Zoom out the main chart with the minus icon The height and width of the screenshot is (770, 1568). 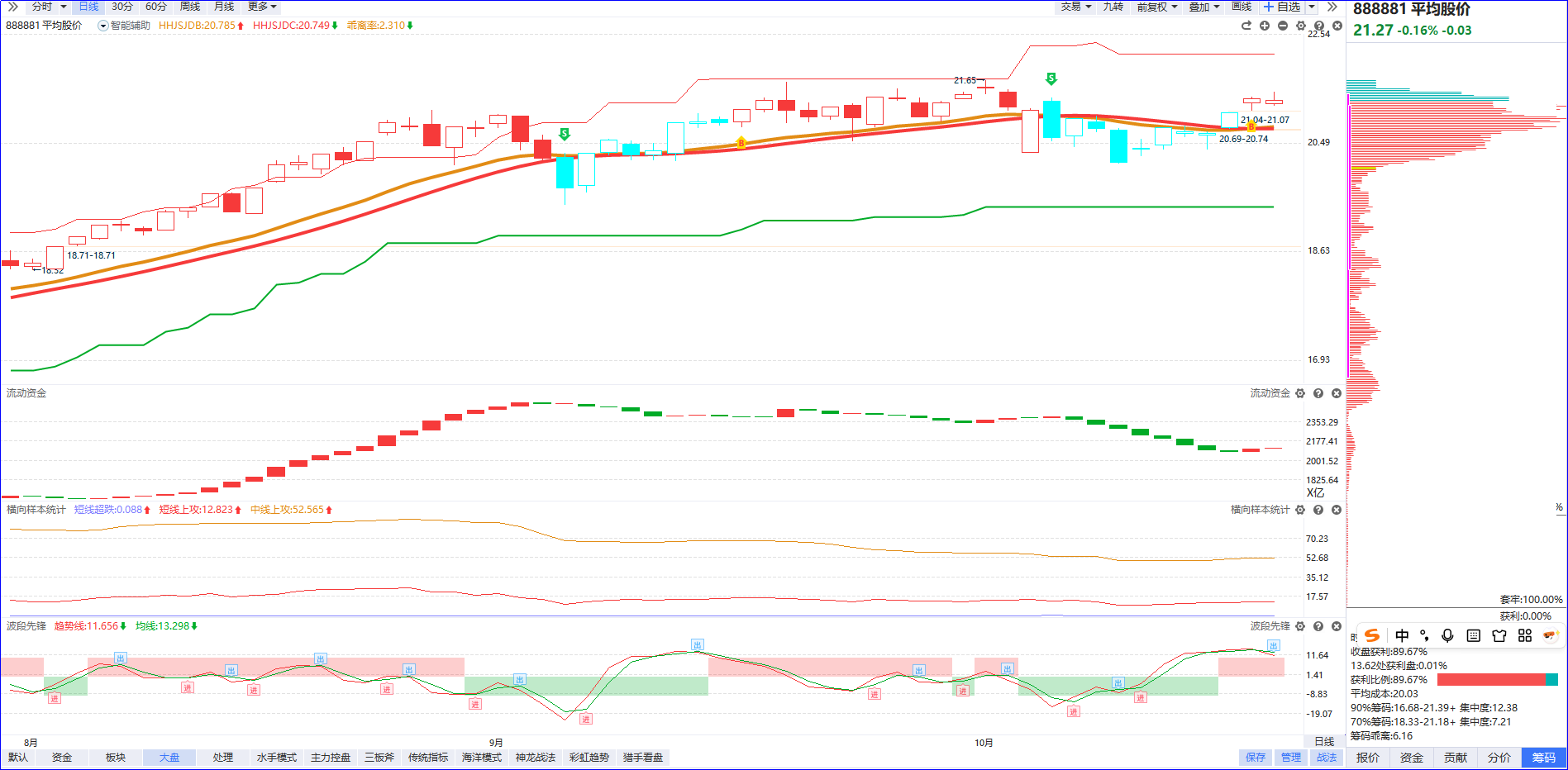[x=1283, y=26]
